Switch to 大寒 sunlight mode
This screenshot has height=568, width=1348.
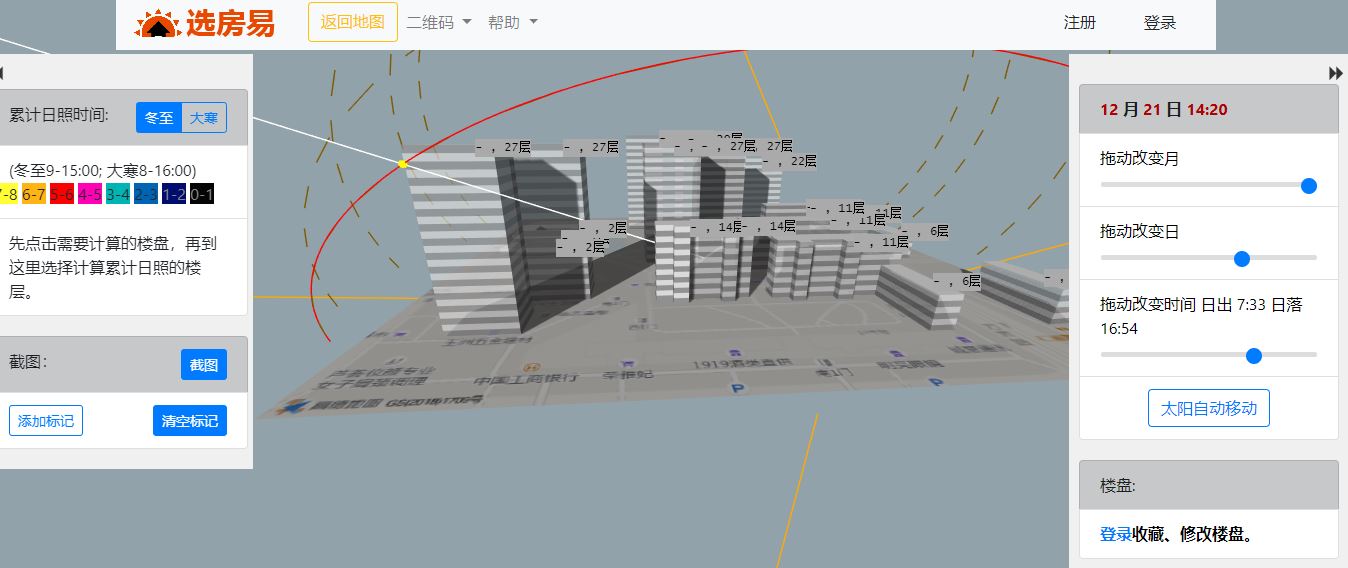coord(204,118)
